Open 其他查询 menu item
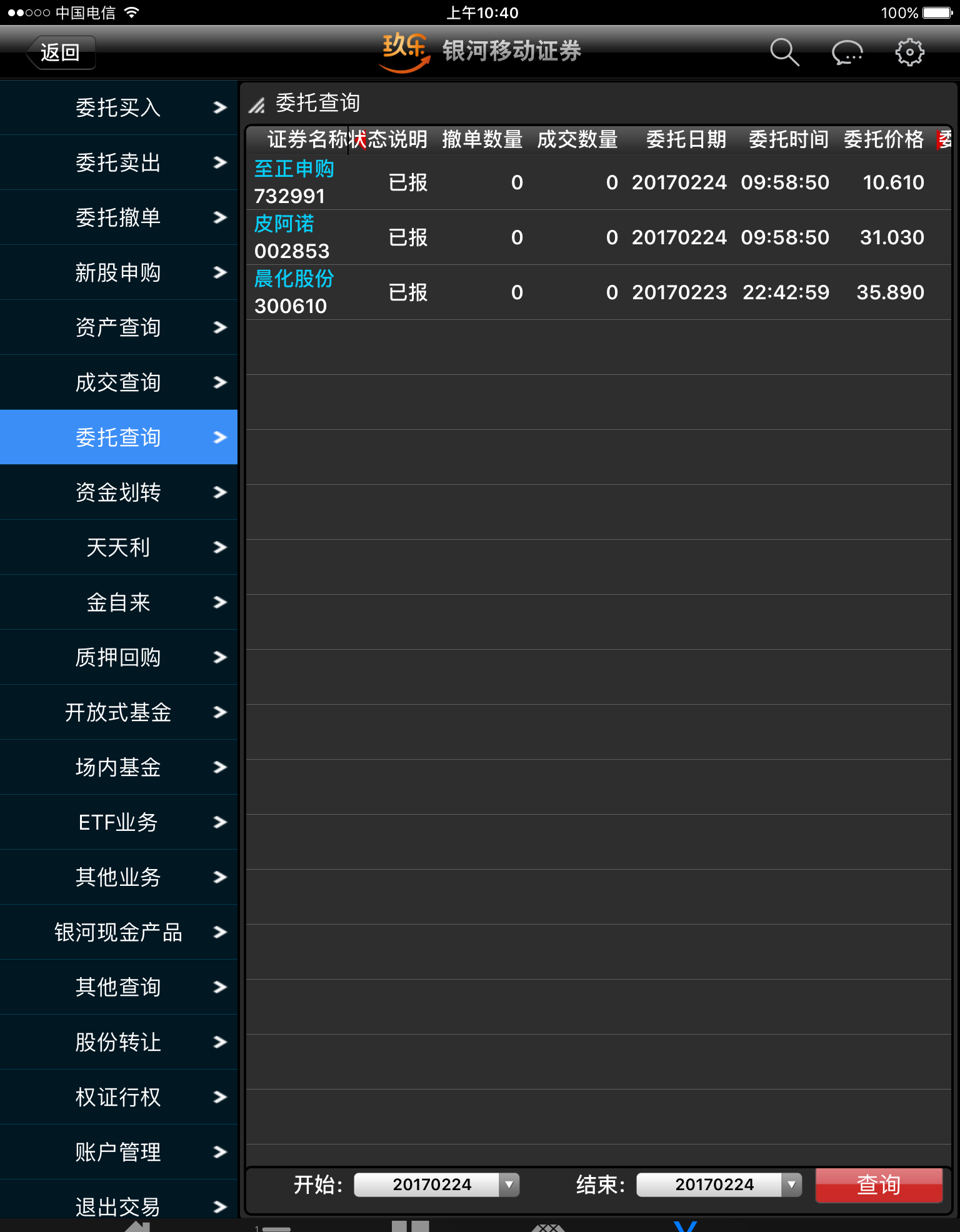This screenshot has width=960, height=1232. (119, 987)
